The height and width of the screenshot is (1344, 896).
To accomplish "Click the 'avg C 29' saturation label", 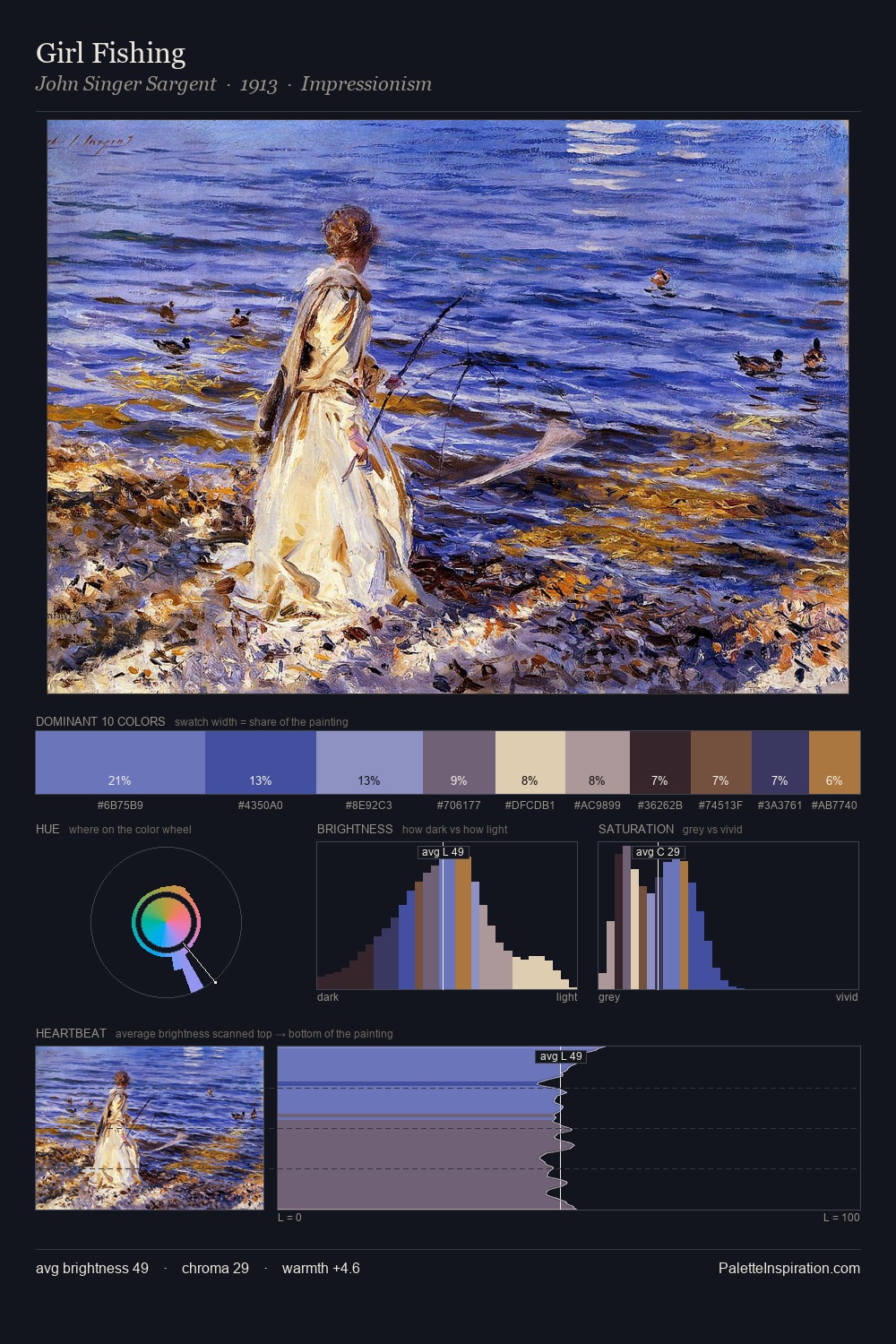I will click(x=659, y=851).
